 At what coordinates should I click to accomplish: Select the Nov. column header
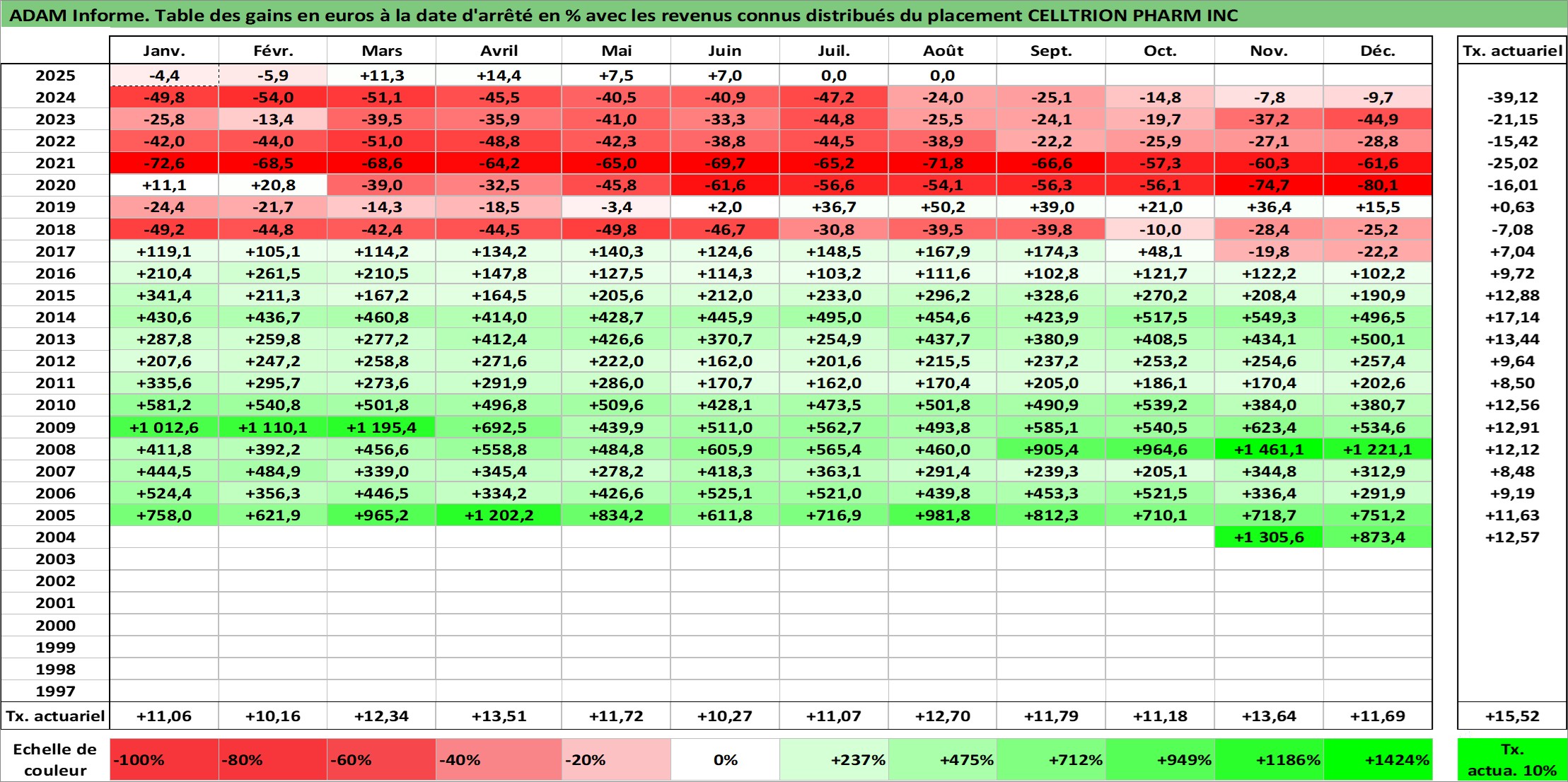(x=1269, y=50)
